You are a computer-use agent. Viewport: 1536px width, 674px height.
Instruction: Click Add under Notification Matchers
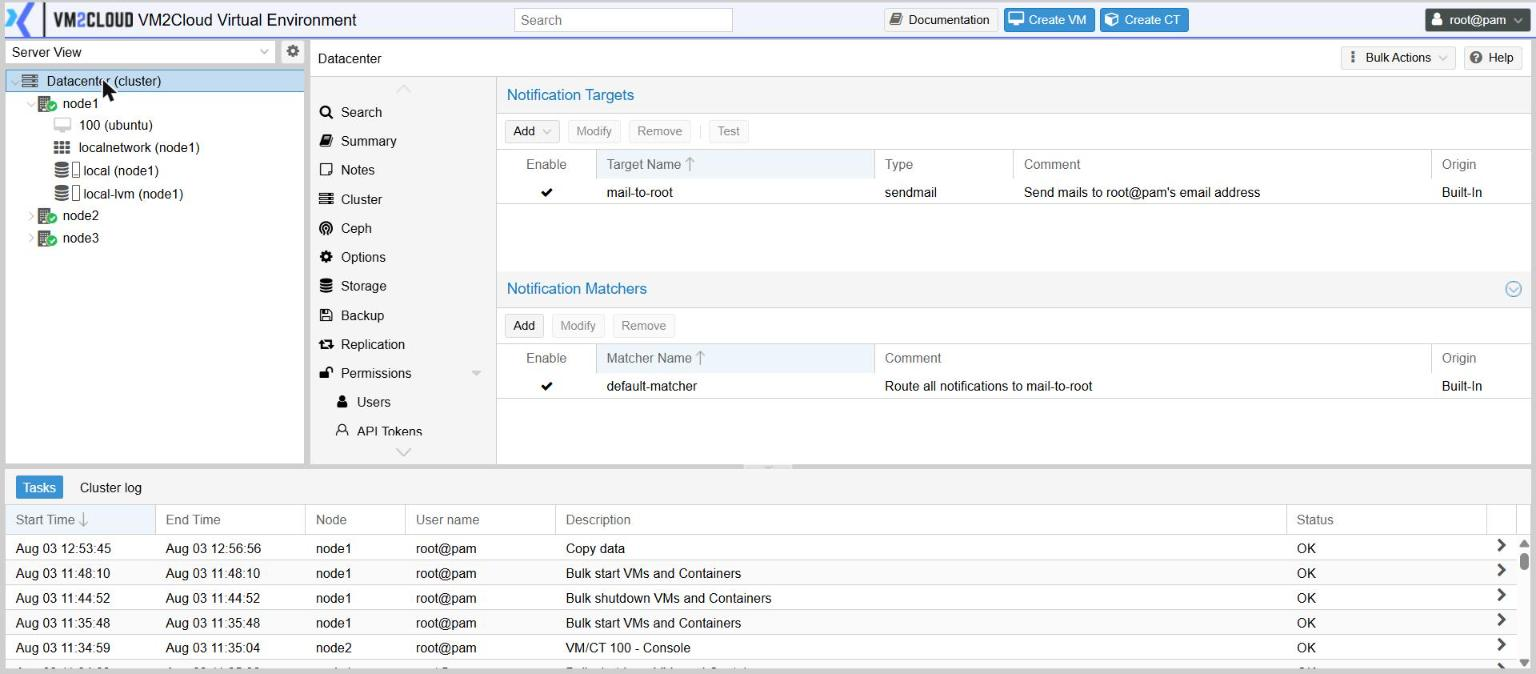pyautogui.click(x=524, y=326)
